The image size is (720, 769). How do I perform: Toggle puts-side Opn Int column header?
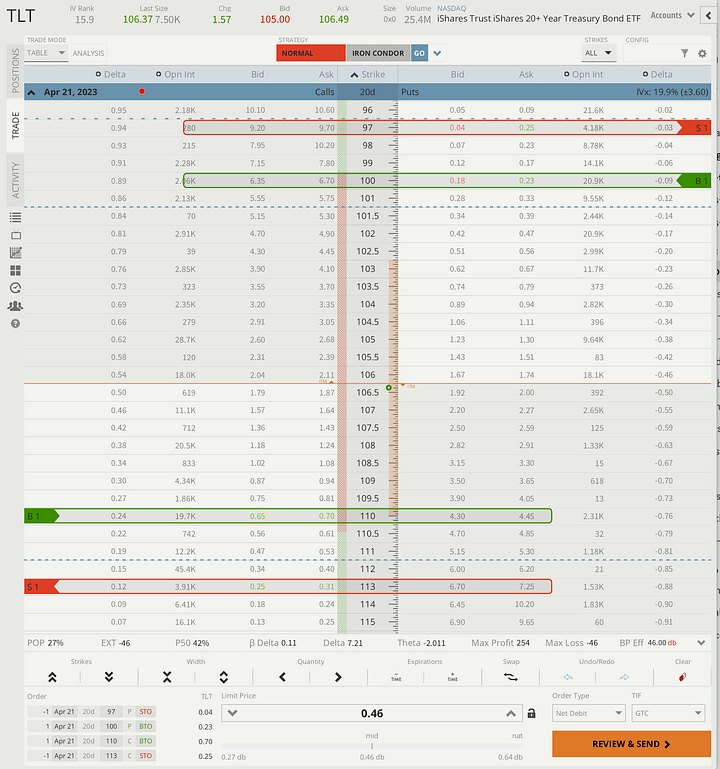pyautogui.click(x=583, y=74)
